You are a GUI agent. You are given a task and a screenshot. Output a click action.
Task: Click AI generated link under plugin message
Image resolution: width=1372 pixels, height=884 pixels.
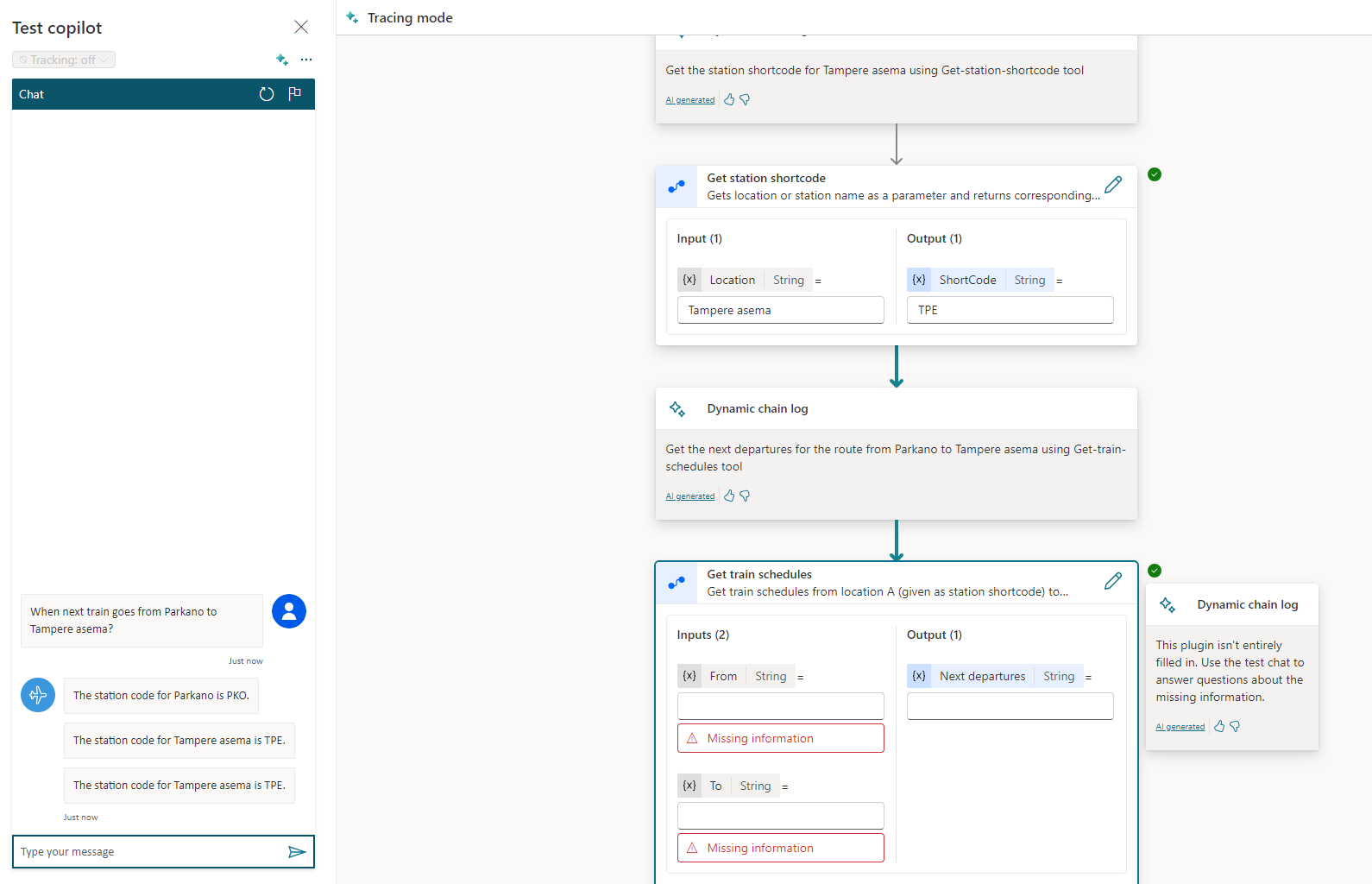(1180, 727)
